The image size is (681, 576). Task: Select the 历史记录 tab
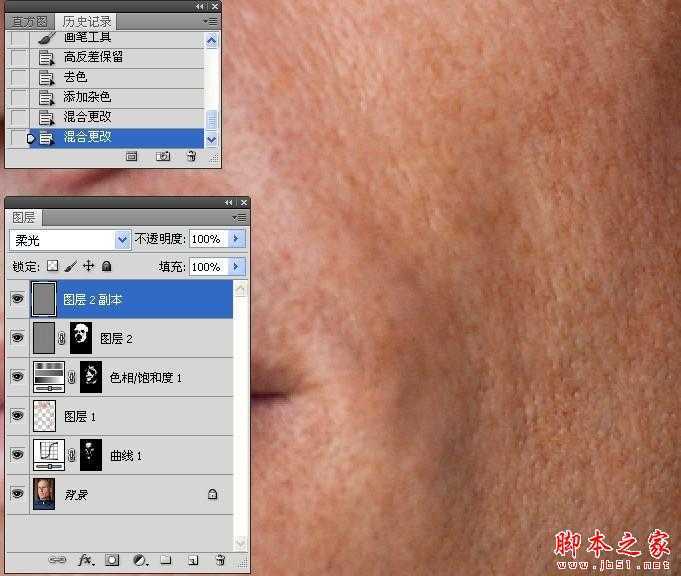coord(86,21)
